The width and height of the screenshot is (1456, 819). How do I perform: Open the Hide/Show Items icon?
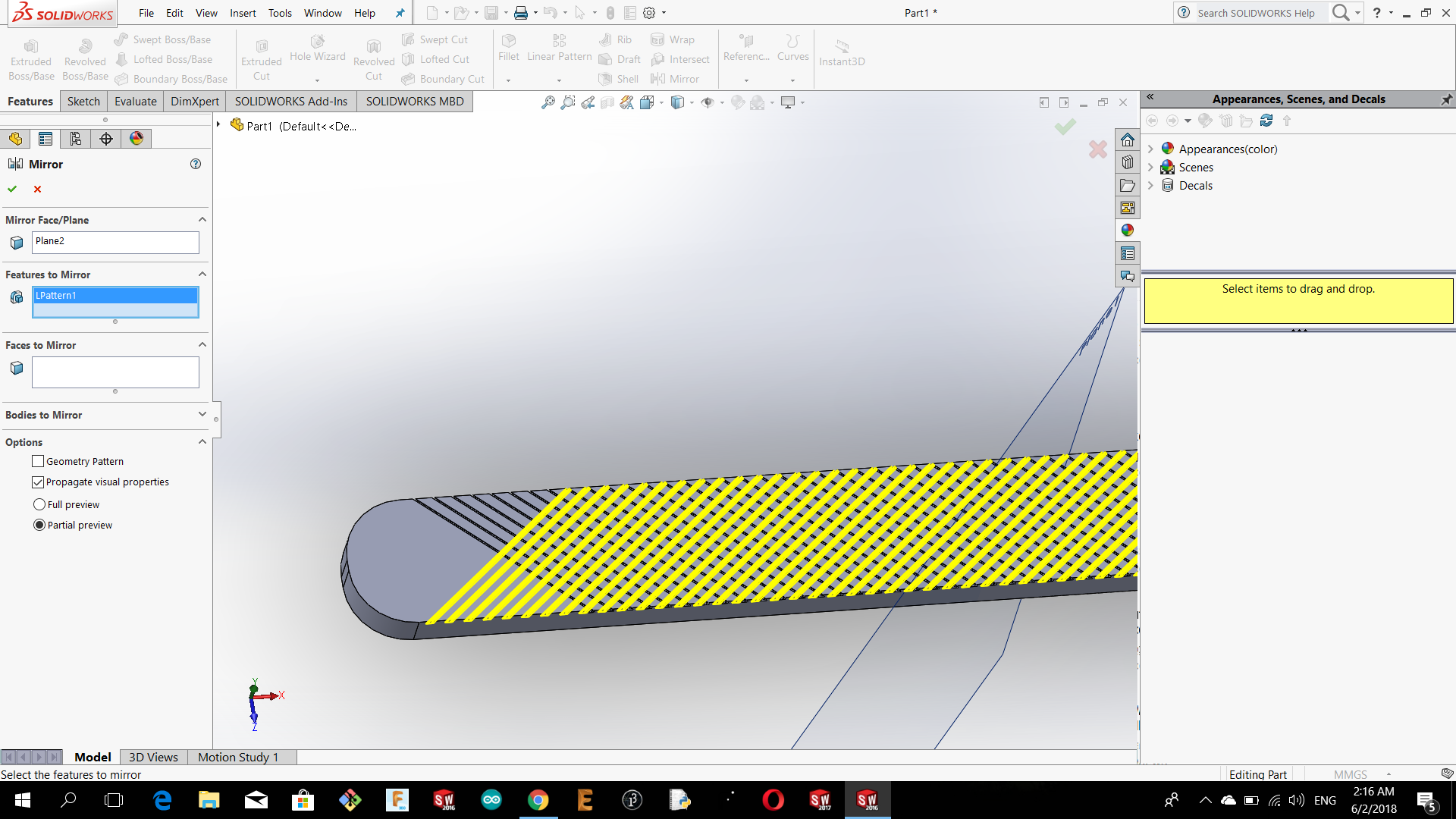[708, 102]
